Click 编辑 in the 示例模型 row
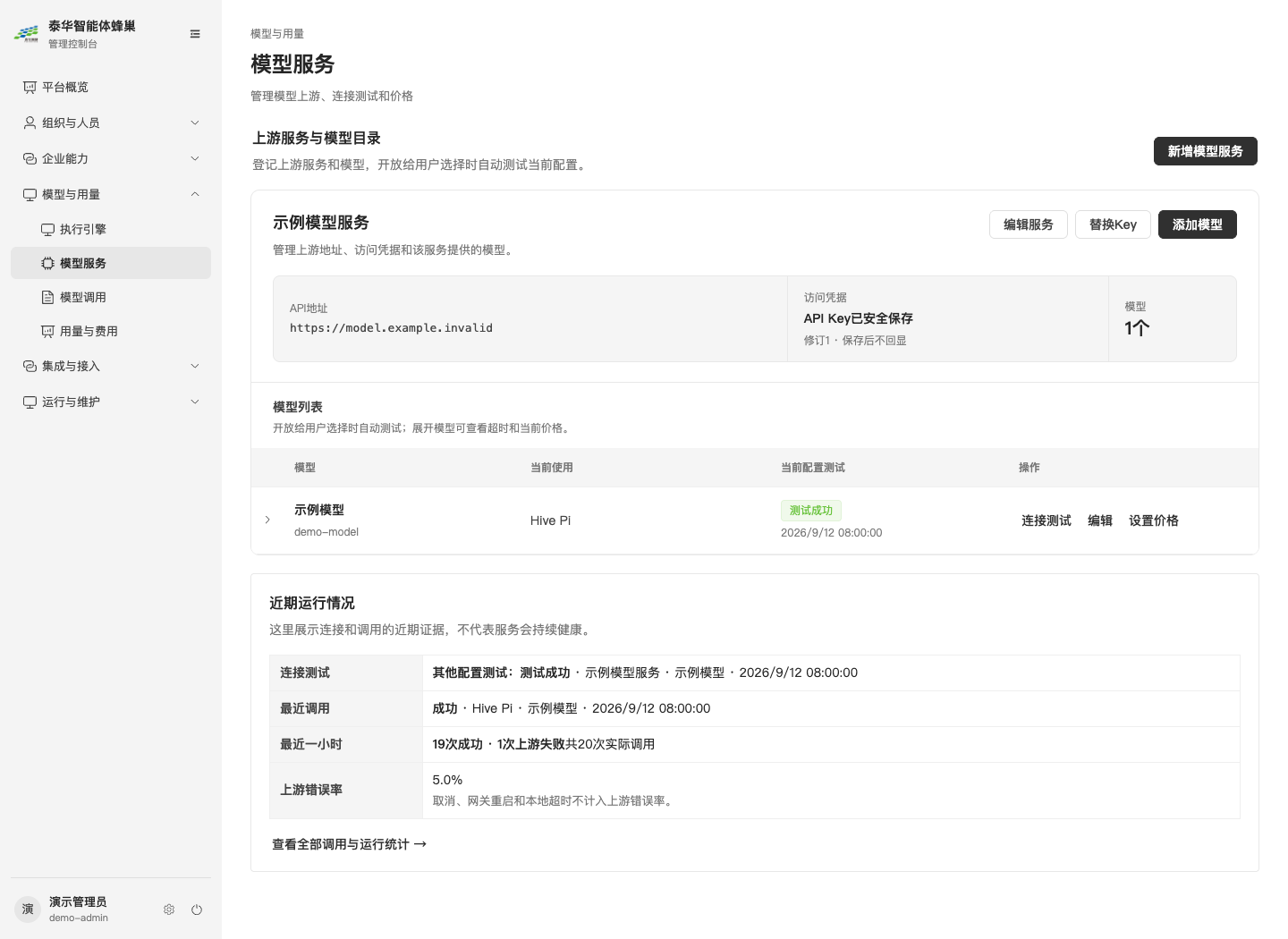The height and width of the screenshot is (939, 1288). [x=1100, y=520]
